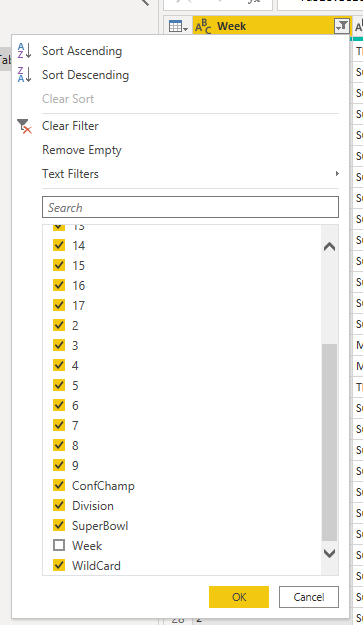Select Remove Empty menu option

(x=82, y=150)
